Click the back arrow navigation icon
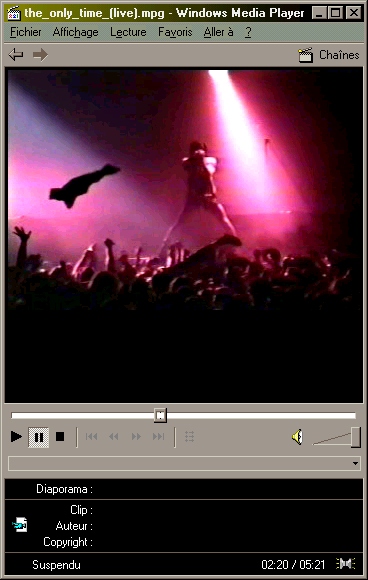Screen dimensions: 368x580 [16, 55]
